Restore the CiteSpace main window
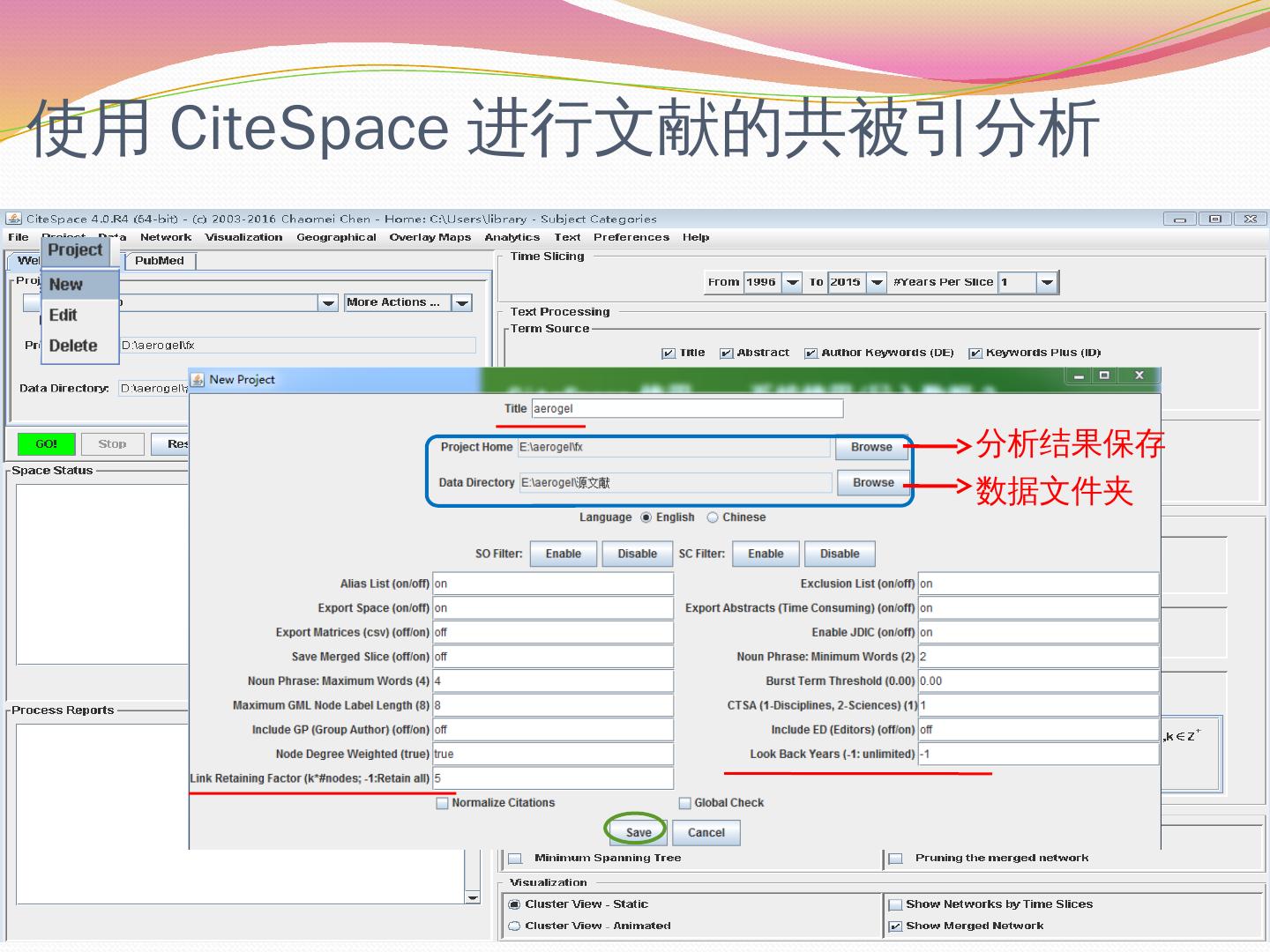The width and height of the screenshot is (1270, 952). (x=1215, y=219)
